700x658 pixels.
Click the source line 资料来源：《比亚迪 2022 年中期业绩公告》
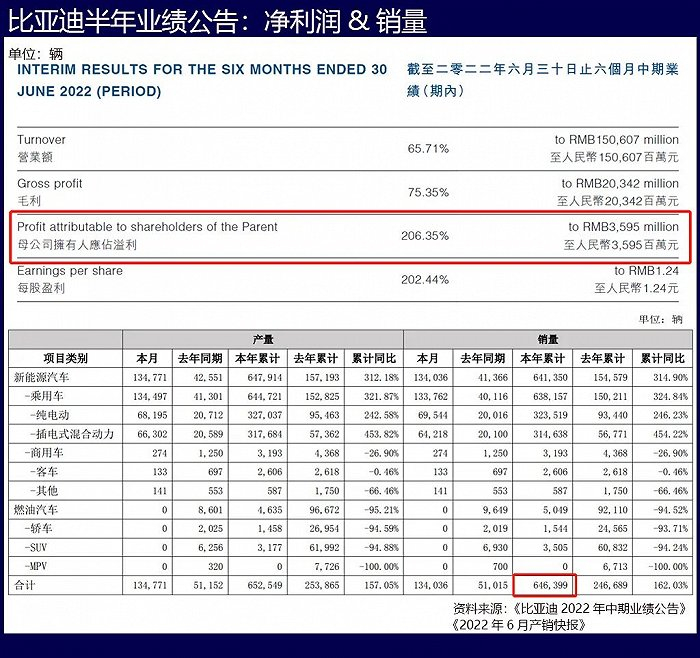click(570, 609)
